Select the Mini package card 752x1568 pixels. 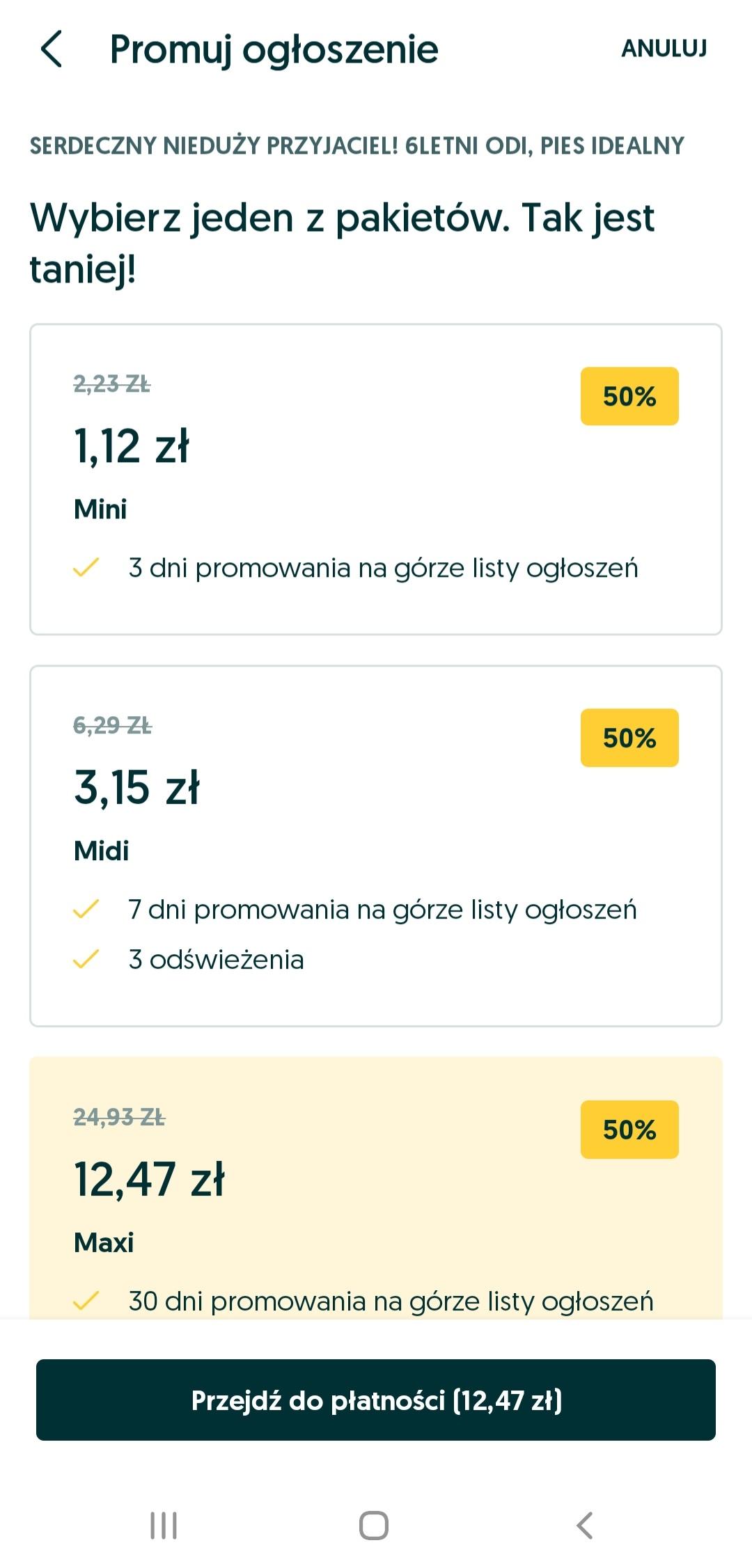tap(376, 480)
